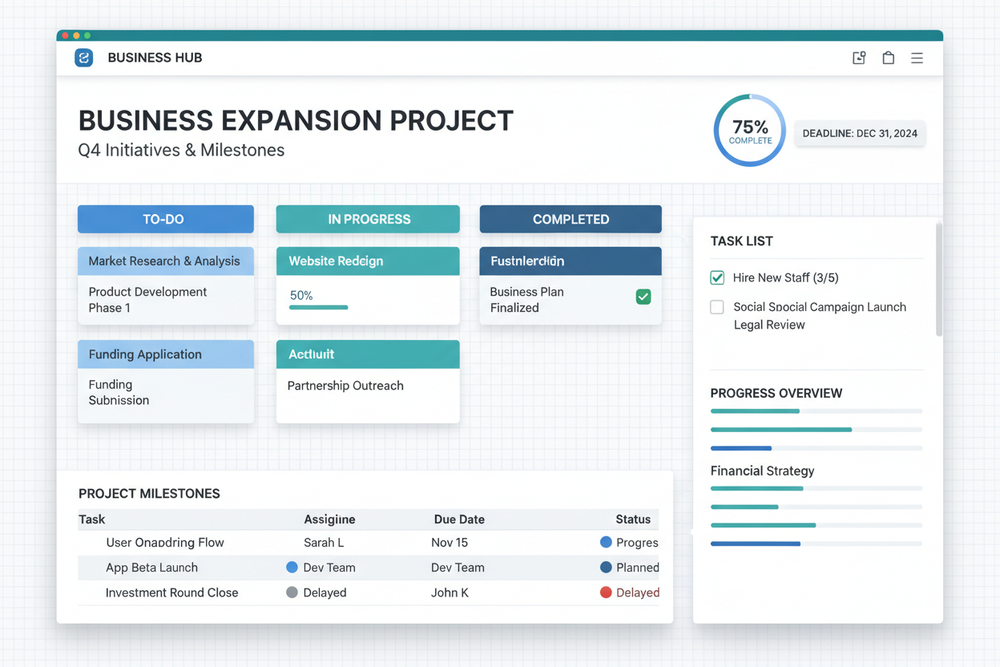Click the blue status dot beside Progres

(606, 542)
